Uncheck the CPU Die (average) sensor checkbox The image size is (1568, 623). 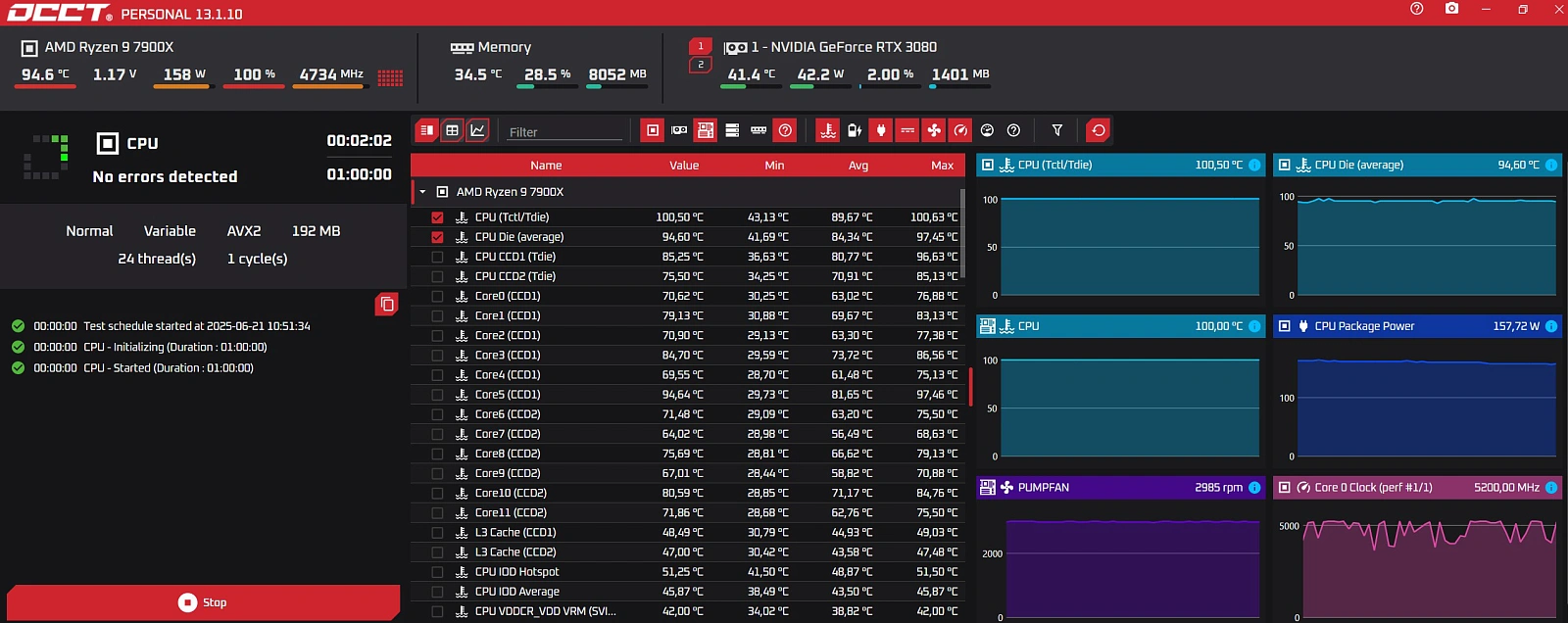pos(437,237)
